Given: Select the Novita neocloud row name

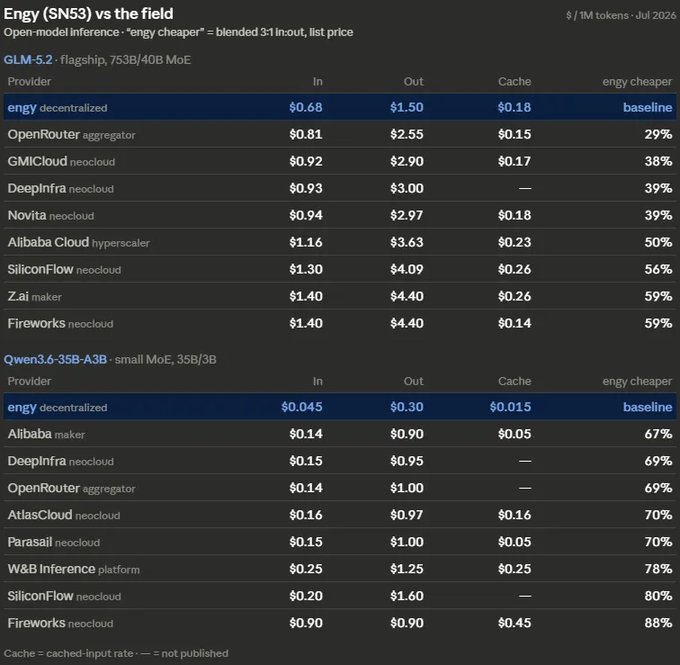Looking at the screenshot, I should 51,215.
